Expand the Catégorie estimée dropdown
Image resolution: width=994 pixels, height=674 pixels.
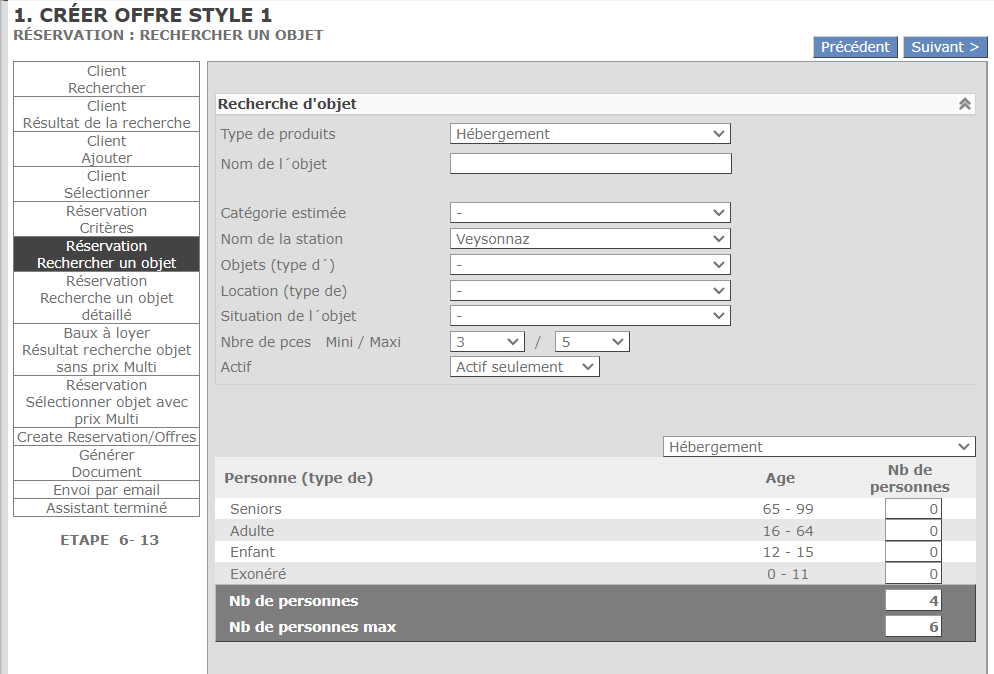pos(590,213)
